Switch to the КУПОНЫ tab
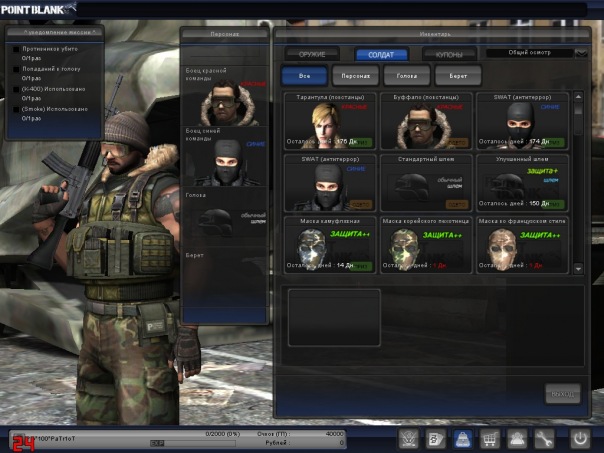Viewport: 604px width, 453px height. [448, 54]
